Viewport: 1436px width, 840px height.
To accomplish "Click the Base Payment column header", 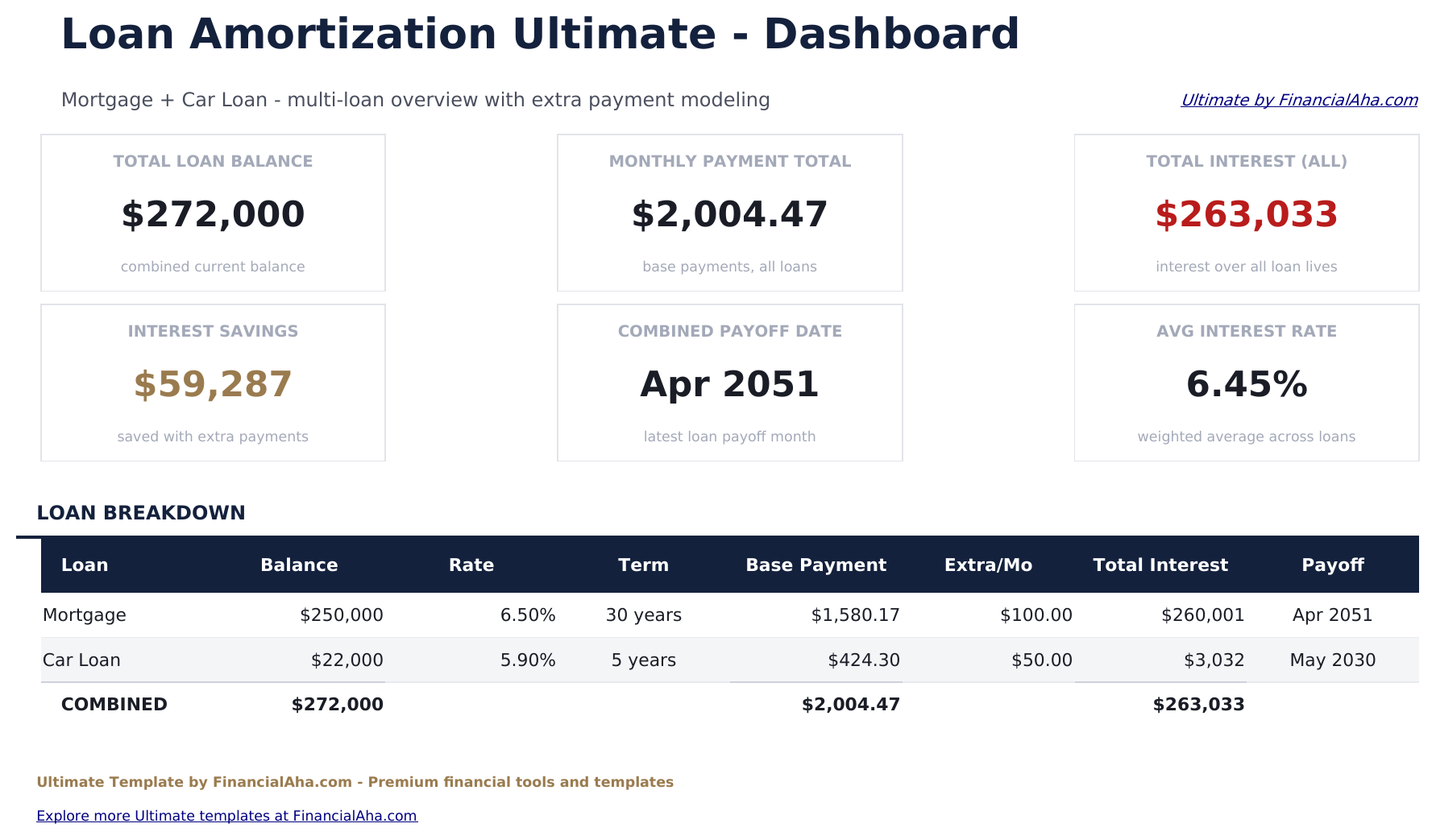I will click(x=815, y=565).
